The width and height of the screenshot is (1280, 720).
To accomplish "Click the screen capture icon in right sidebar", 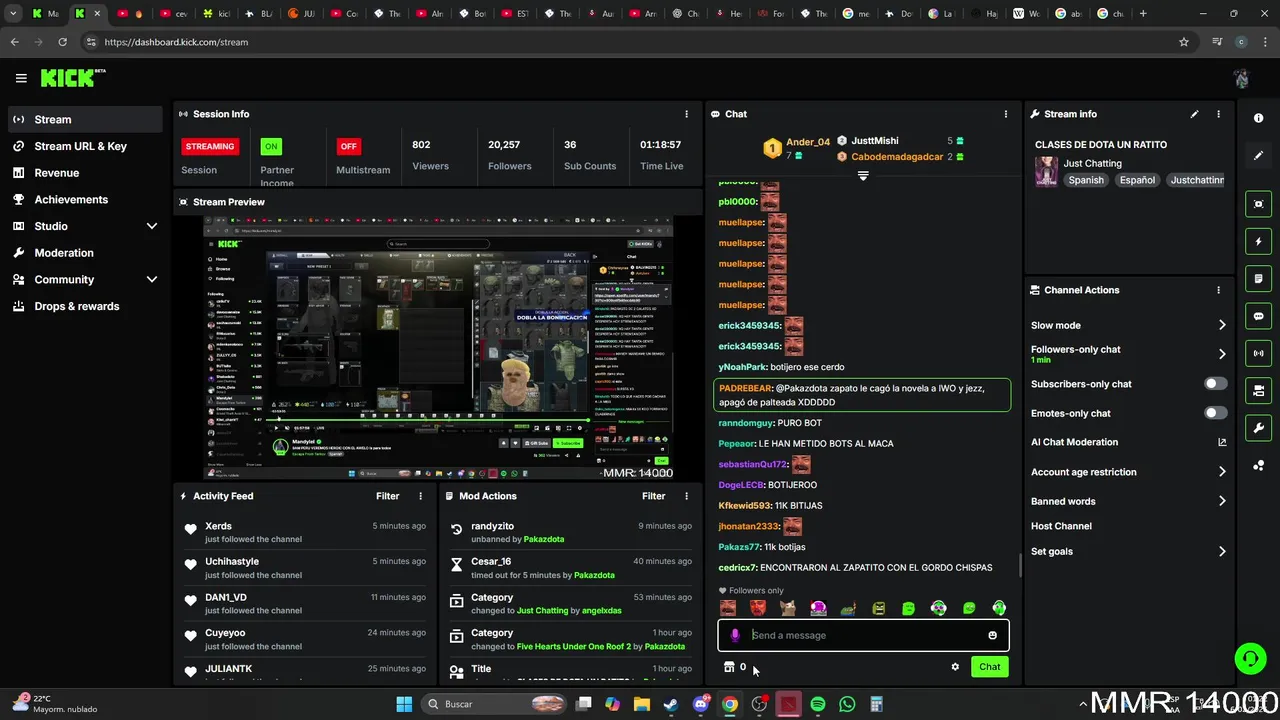I will coord(1258,204).
